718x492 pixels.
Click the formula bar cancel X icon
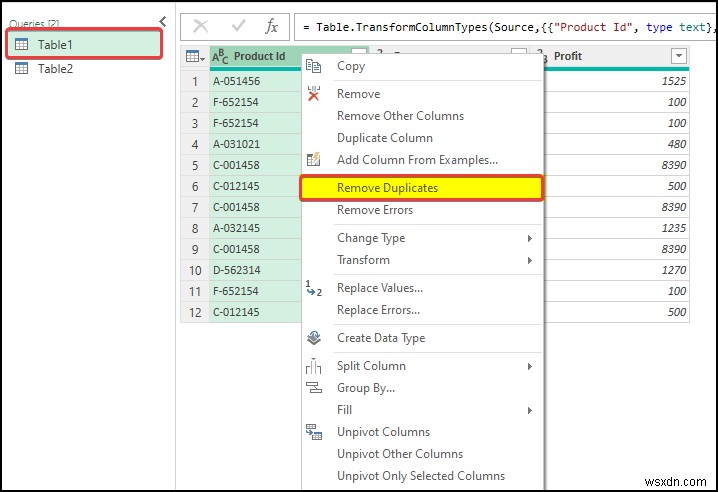(x=201, y=27)
